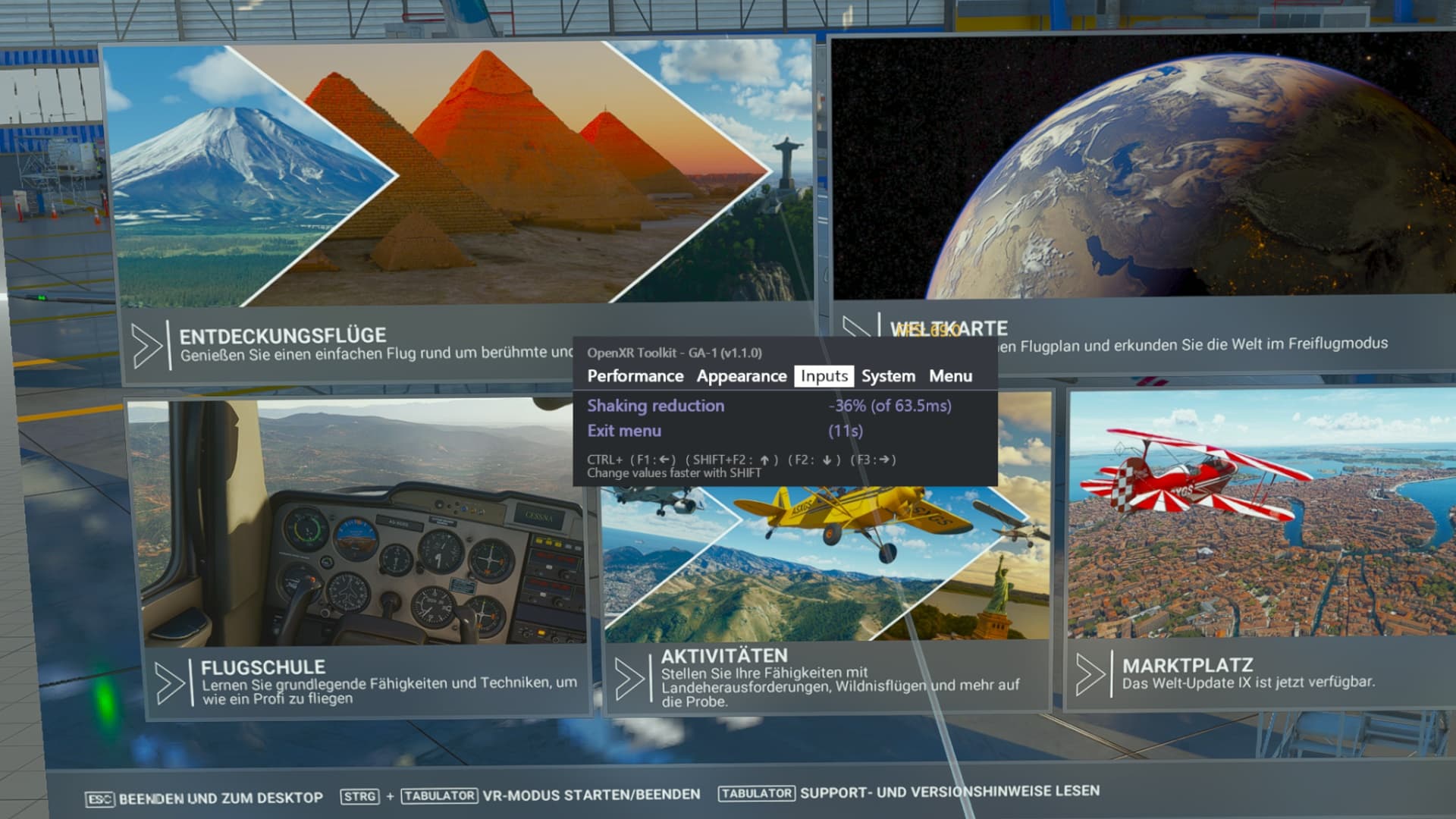Click the arrow icon beside Weltkarte
The height and width of the screenshot is (819, 1456).
pos(857,328)
